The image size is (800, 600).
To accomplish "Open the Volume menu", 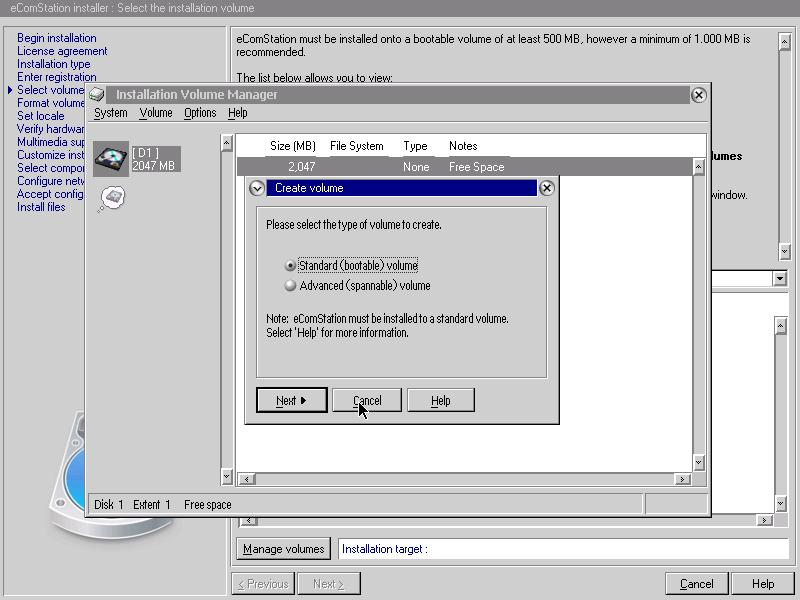I will (156, 113).
